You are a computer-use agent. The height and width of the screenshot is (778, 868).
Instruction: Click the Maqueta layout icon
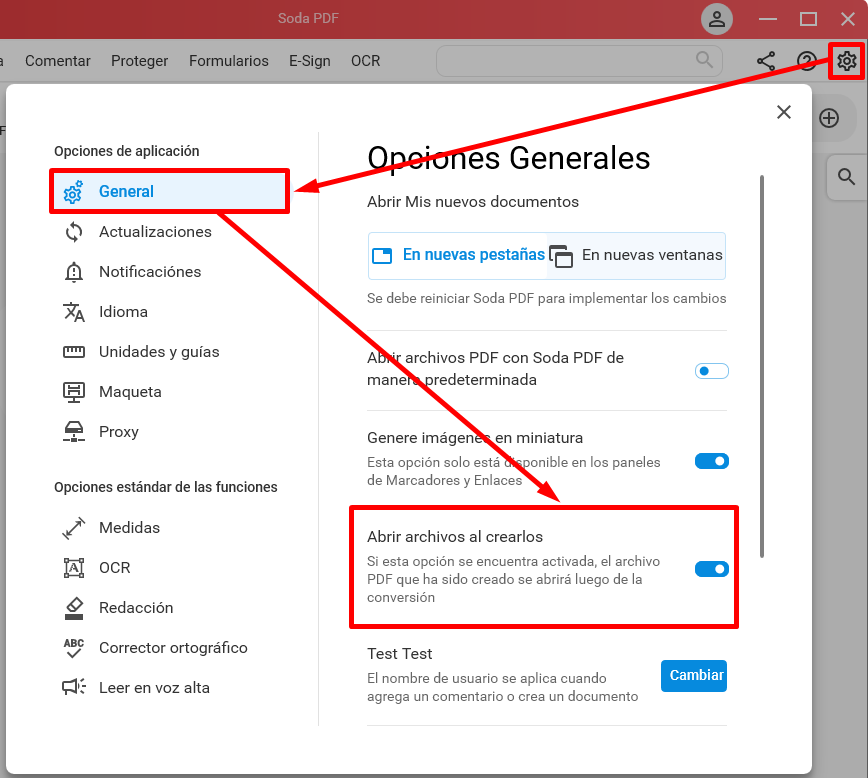[x=74, y=392]
